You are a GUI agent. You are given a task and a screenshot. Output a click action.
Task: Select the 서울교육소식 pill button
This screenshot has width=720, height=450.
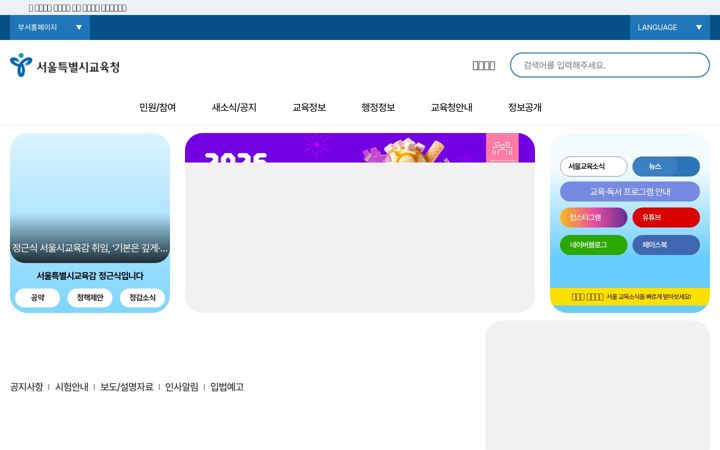point(594,166)
